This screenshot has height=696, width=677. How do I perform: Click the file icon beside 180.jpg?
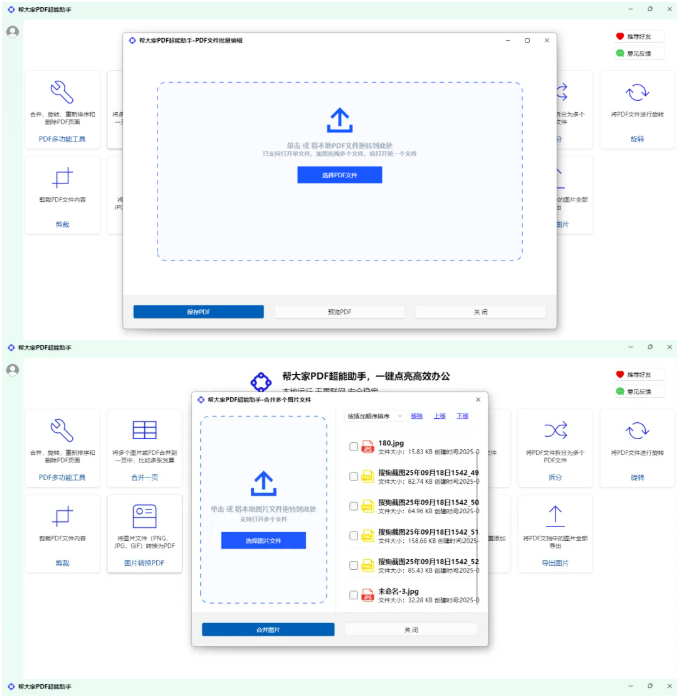point(367,447)
